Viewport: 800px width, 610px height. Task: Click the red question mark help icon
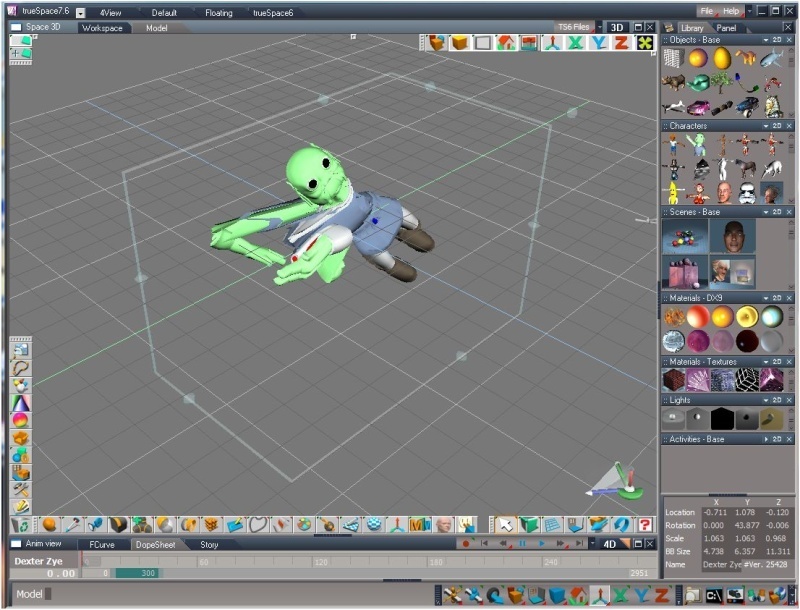click(646, 524)
